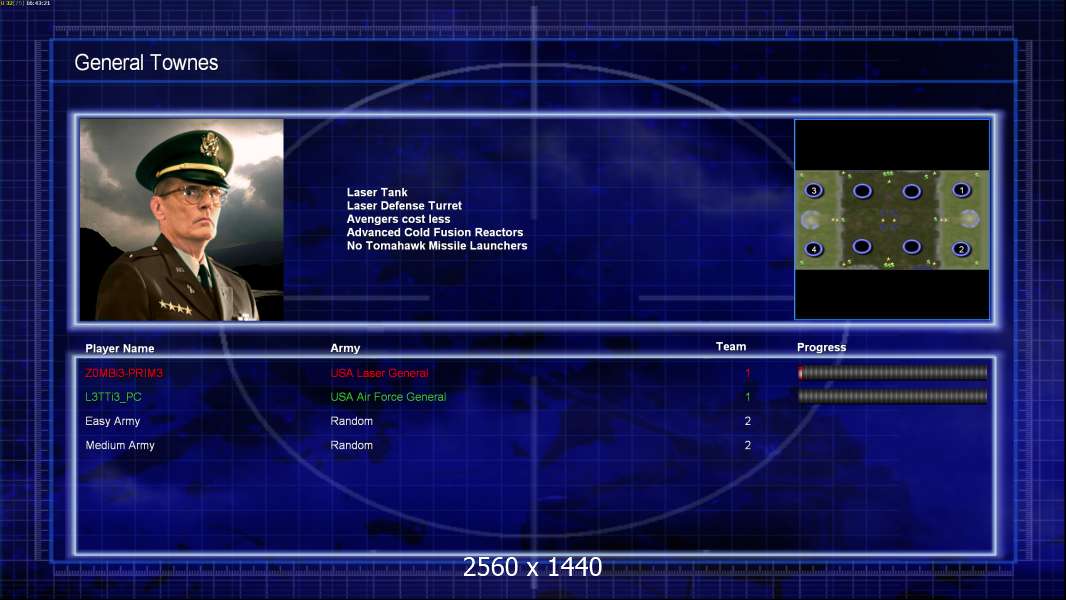Click "Random" in the Easy Army row

coord(351,421)
